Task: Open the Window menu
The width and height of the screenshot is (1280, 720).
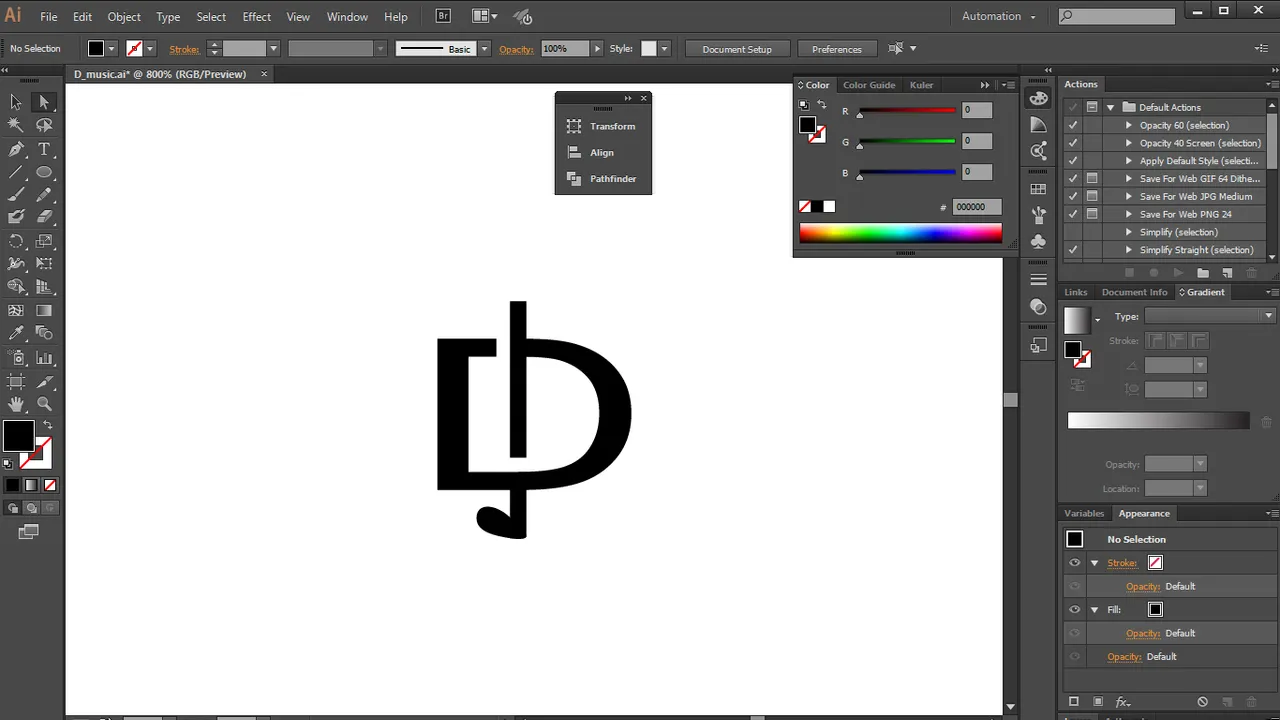Action: pos(347,17)
